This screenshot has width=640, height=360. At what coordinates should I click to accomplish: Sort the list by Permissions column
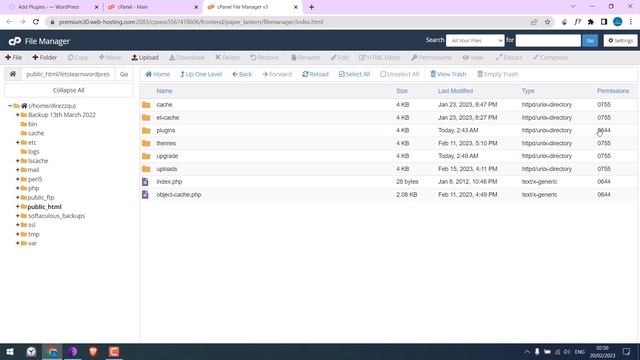pos(613,91)
